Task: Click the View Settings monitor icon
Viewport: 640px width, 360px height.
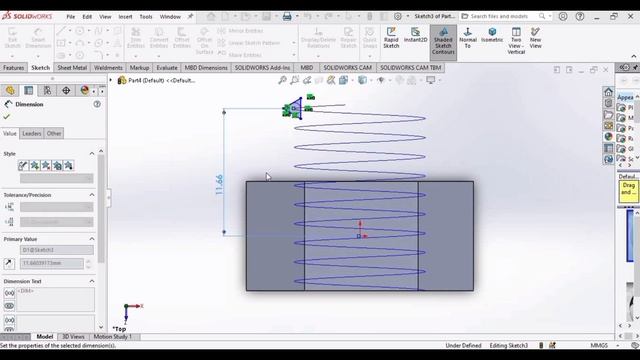Action: (x=431, y=80)
